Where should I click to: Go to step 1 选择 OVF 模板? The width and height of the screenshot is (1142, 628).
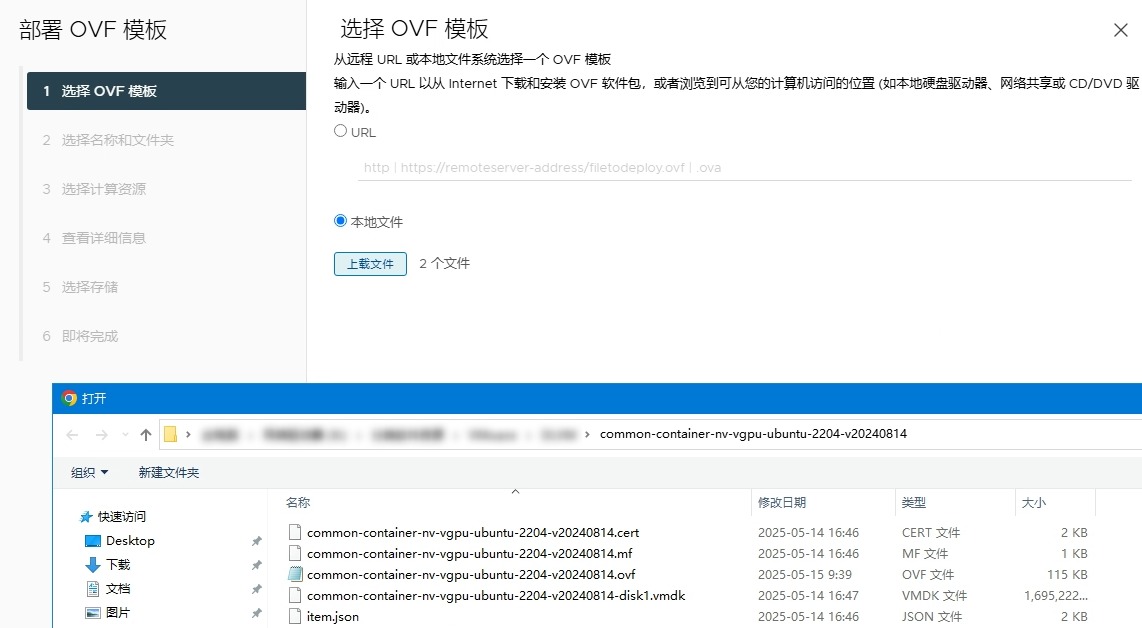166,91
